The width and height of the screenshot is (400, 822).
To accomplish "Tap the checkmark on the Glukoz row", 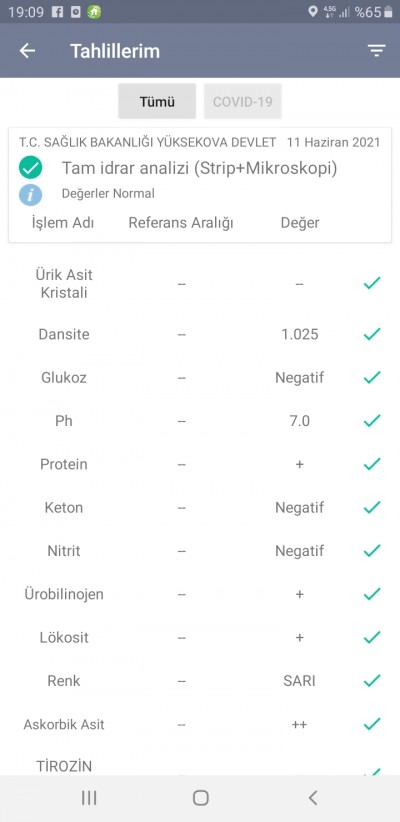I will [372, 377].
